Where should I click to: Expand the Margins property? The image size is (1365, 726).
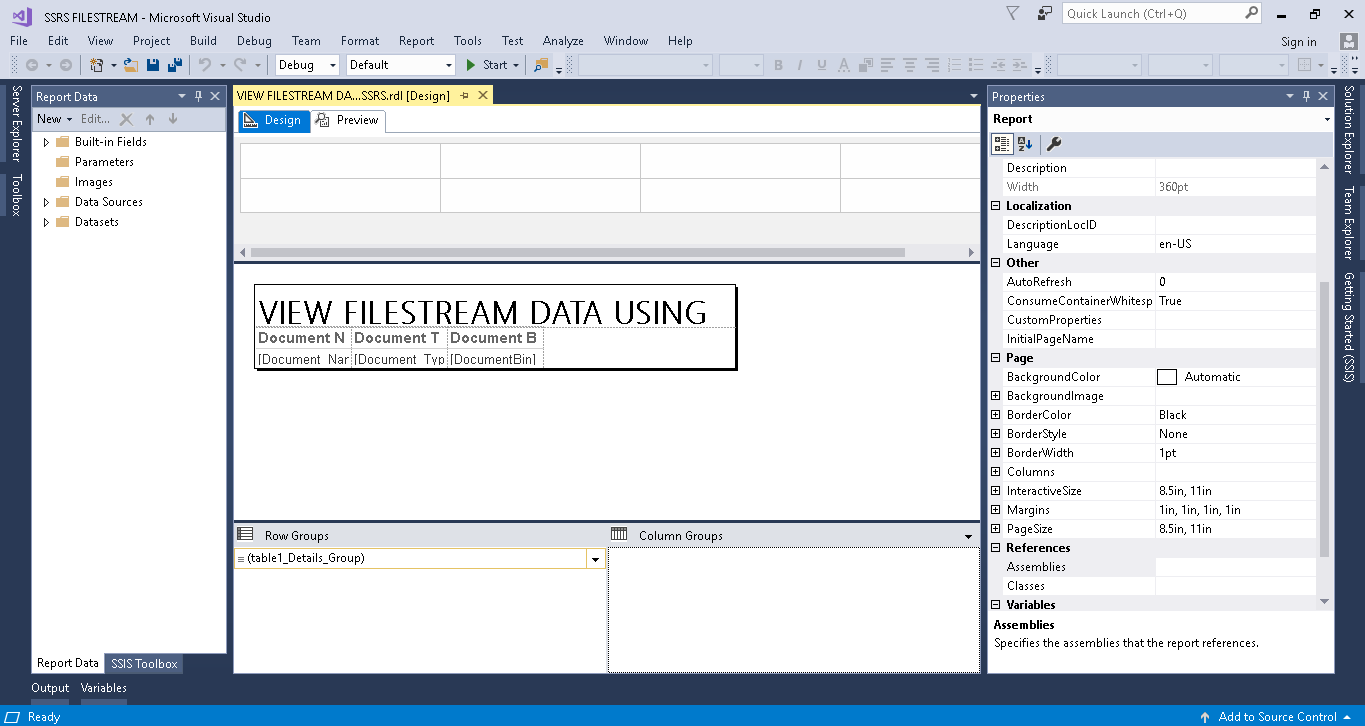click(x=995, y=510)
